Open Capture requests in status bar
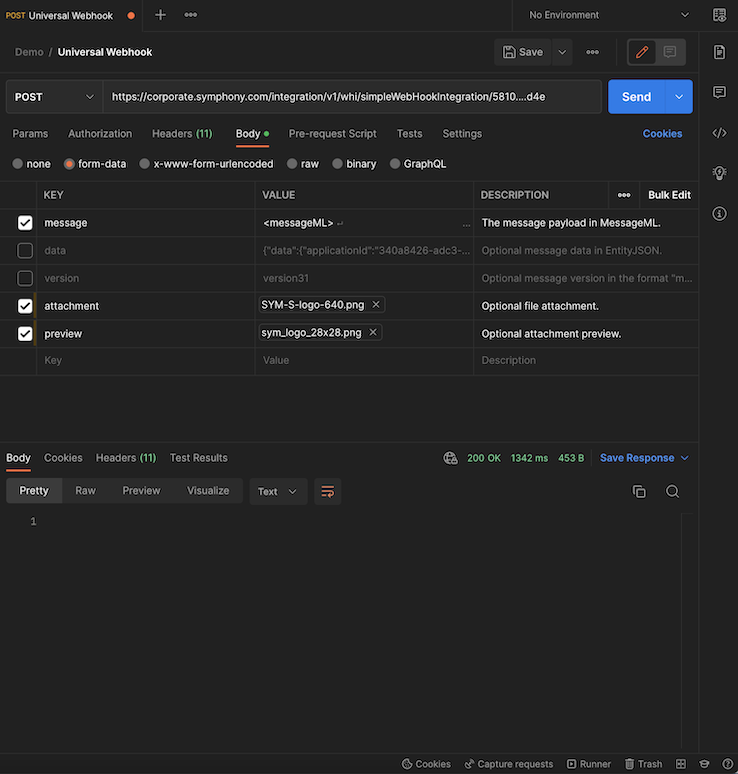This screenshot has width=738, height=774. pos(509,764)
